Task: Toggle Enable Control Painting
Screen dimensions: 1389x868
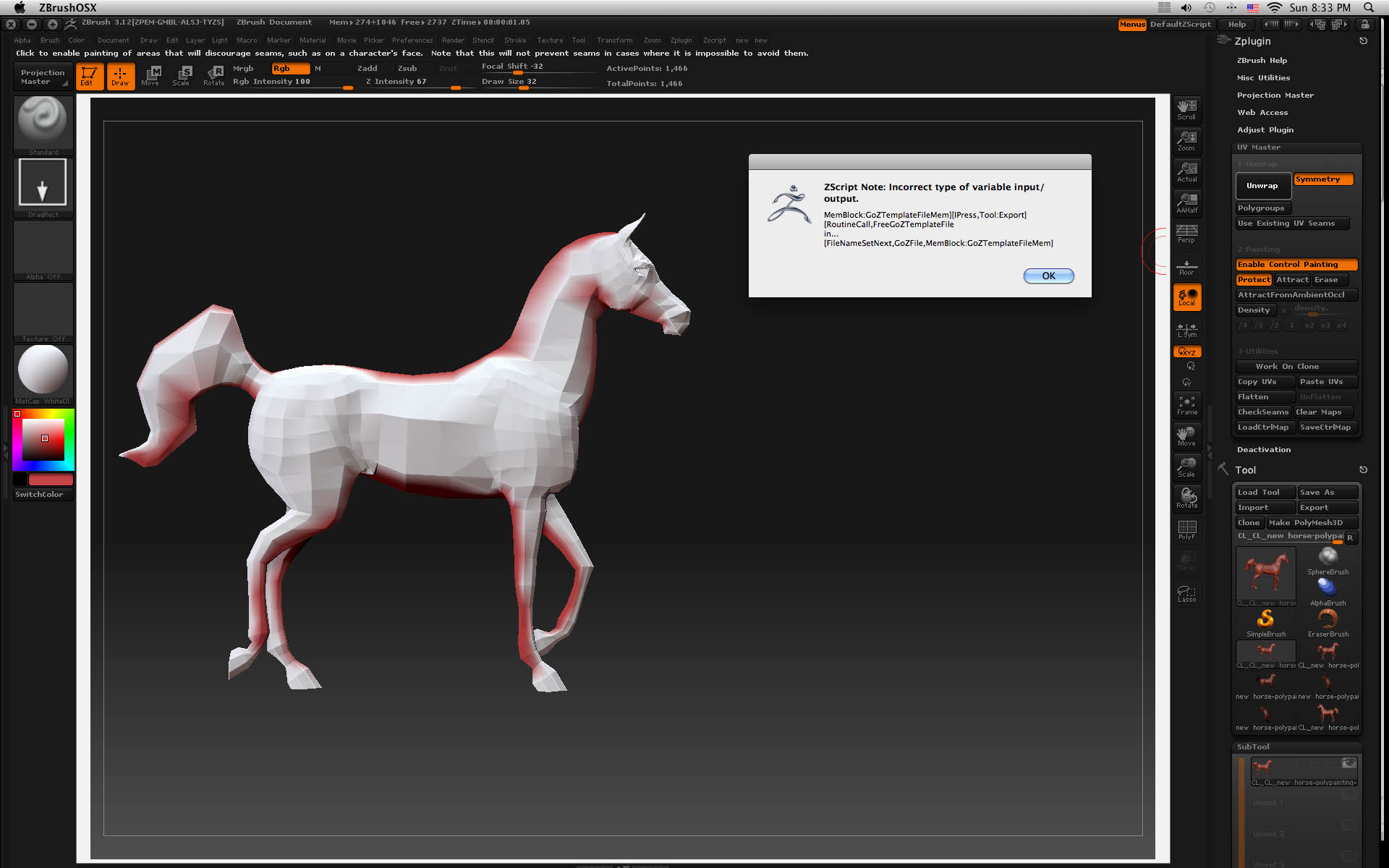Action: [1296, 265]
